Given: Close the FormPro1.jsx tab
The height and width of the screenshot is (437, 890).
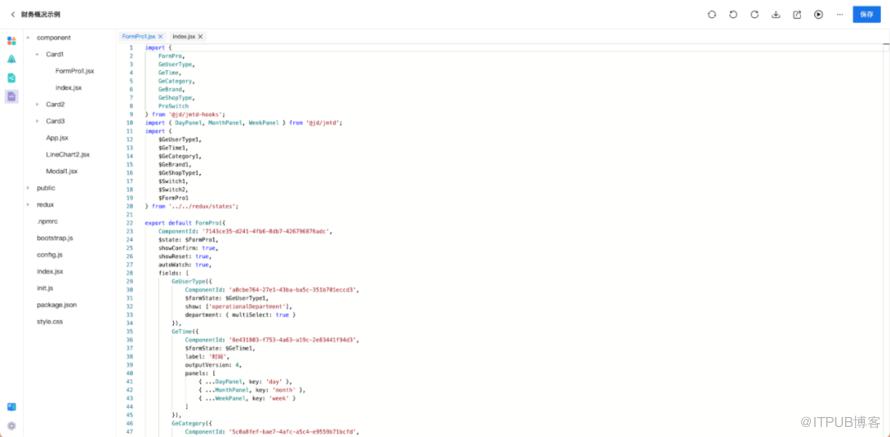Looking at the screenshot, I should click(161, 36).
